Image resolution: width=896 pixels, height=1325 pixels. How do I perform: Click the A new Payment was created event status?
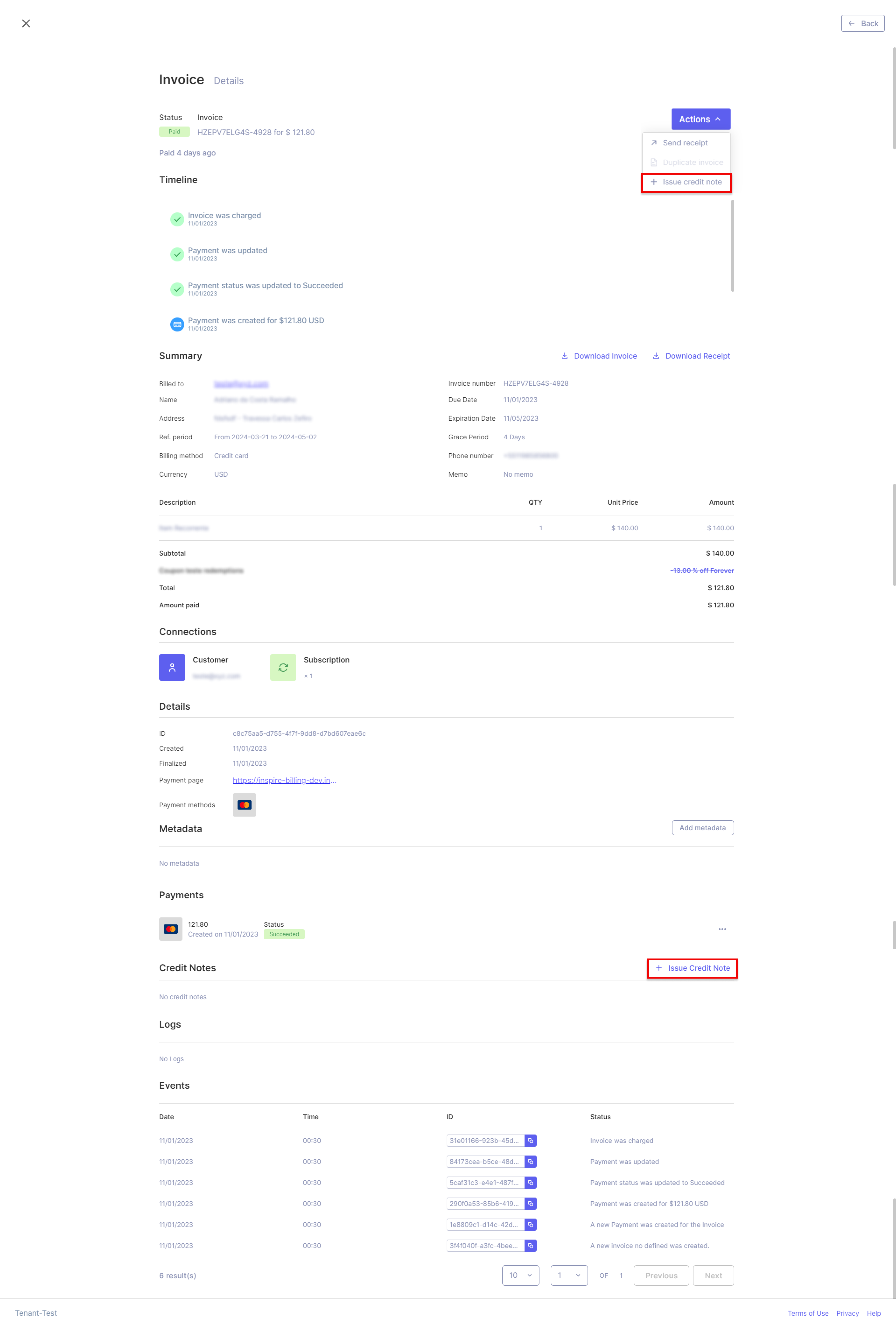coord(657,1225)
